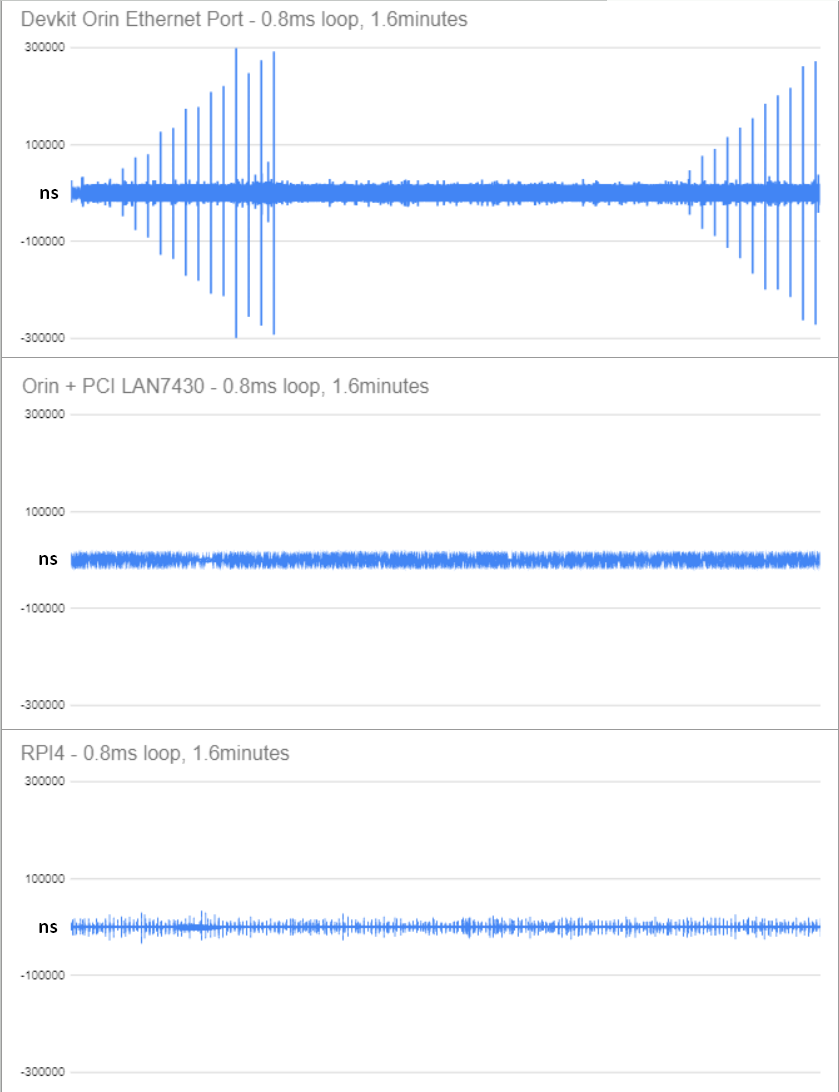Viewport: 839px width, 1092px height.
Task: Click the ns axis label of RPI4 chart
Action: [48, 927]
